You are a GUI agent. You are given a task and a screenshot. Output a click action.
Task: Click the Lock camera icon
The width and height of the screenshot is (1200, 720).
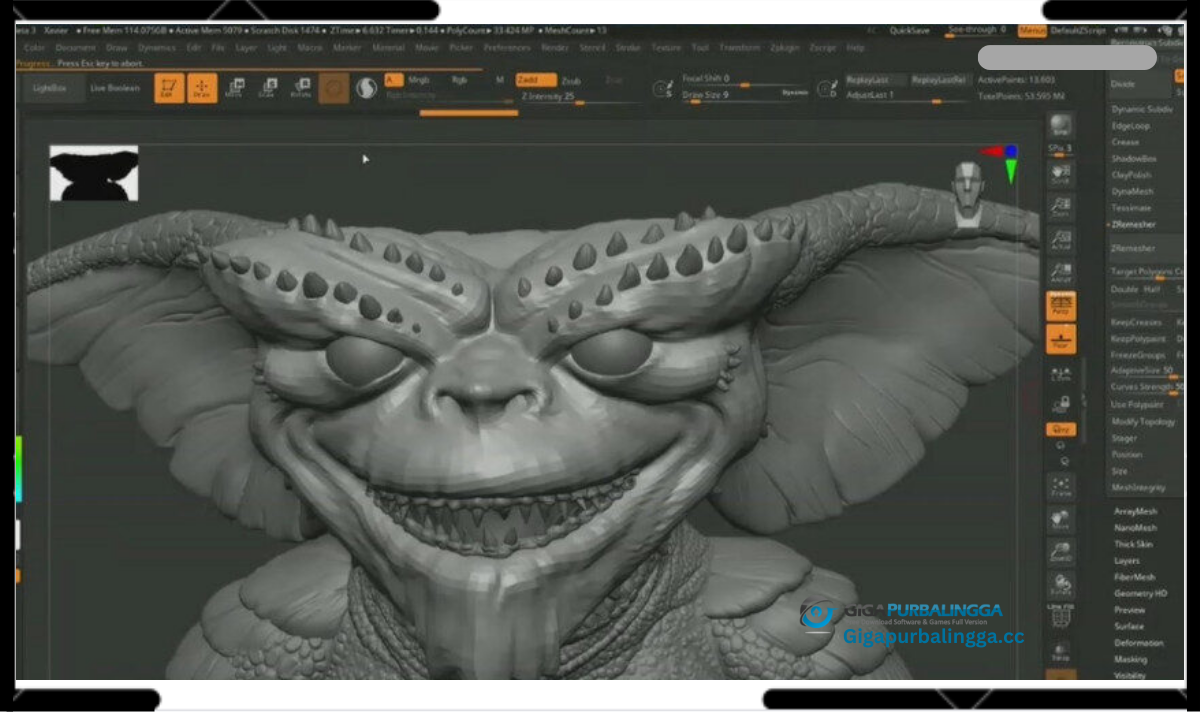(1061, 404)
